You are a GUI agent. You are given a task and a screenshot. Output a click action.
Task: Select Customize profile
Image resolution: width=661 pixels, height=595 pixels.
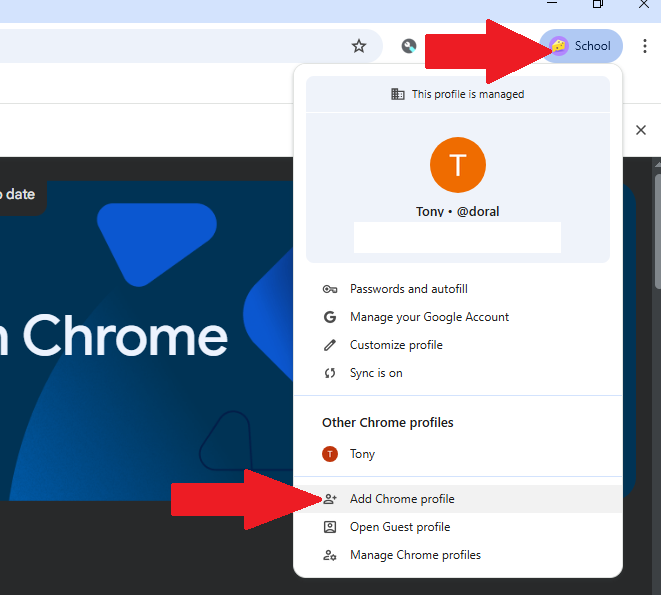[x=395, y=345]
